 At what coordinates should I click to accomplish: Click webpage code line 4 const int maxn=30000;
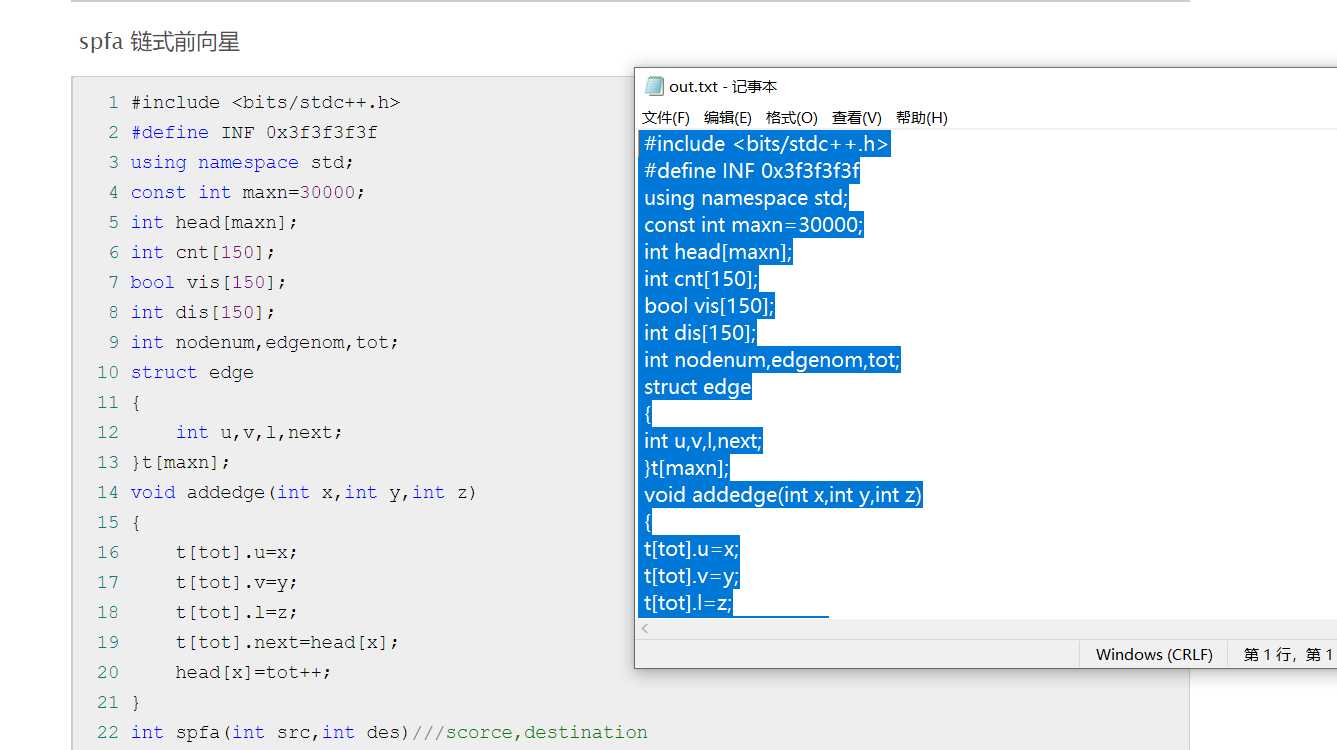point(248,192)
